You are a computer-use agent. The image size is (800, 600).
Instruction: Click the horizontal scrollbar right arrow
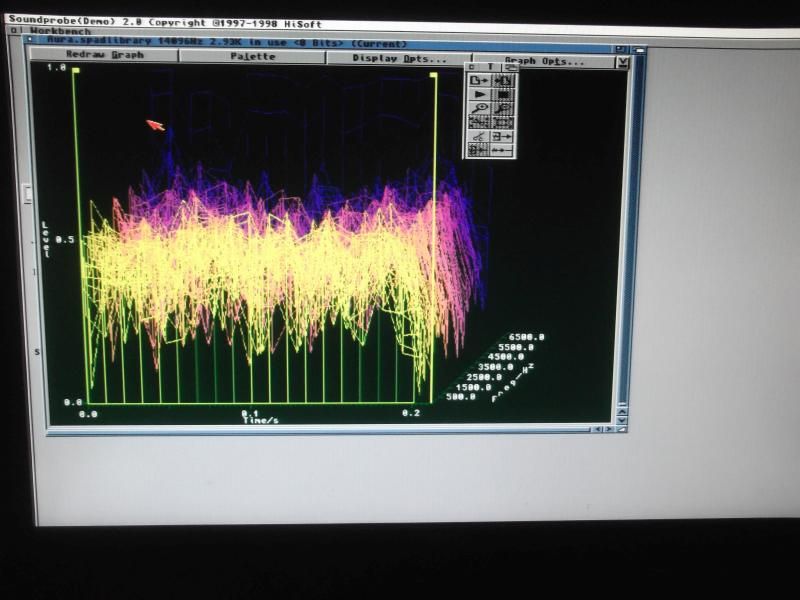click(610, 429)
